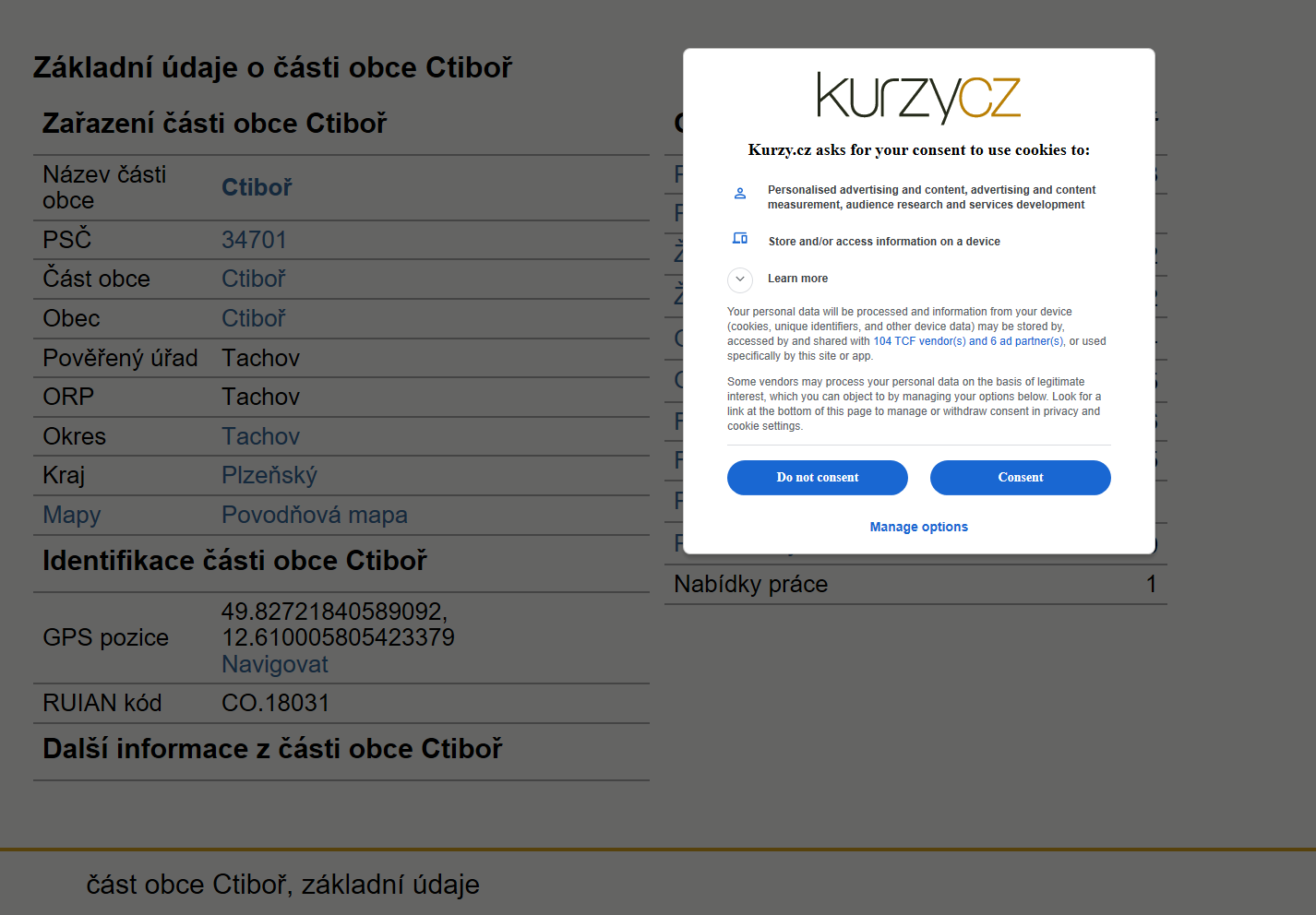The height and width of the screenshot is (915, 1316).
Task: Open the Mapy link
Action: click(72, 515)
